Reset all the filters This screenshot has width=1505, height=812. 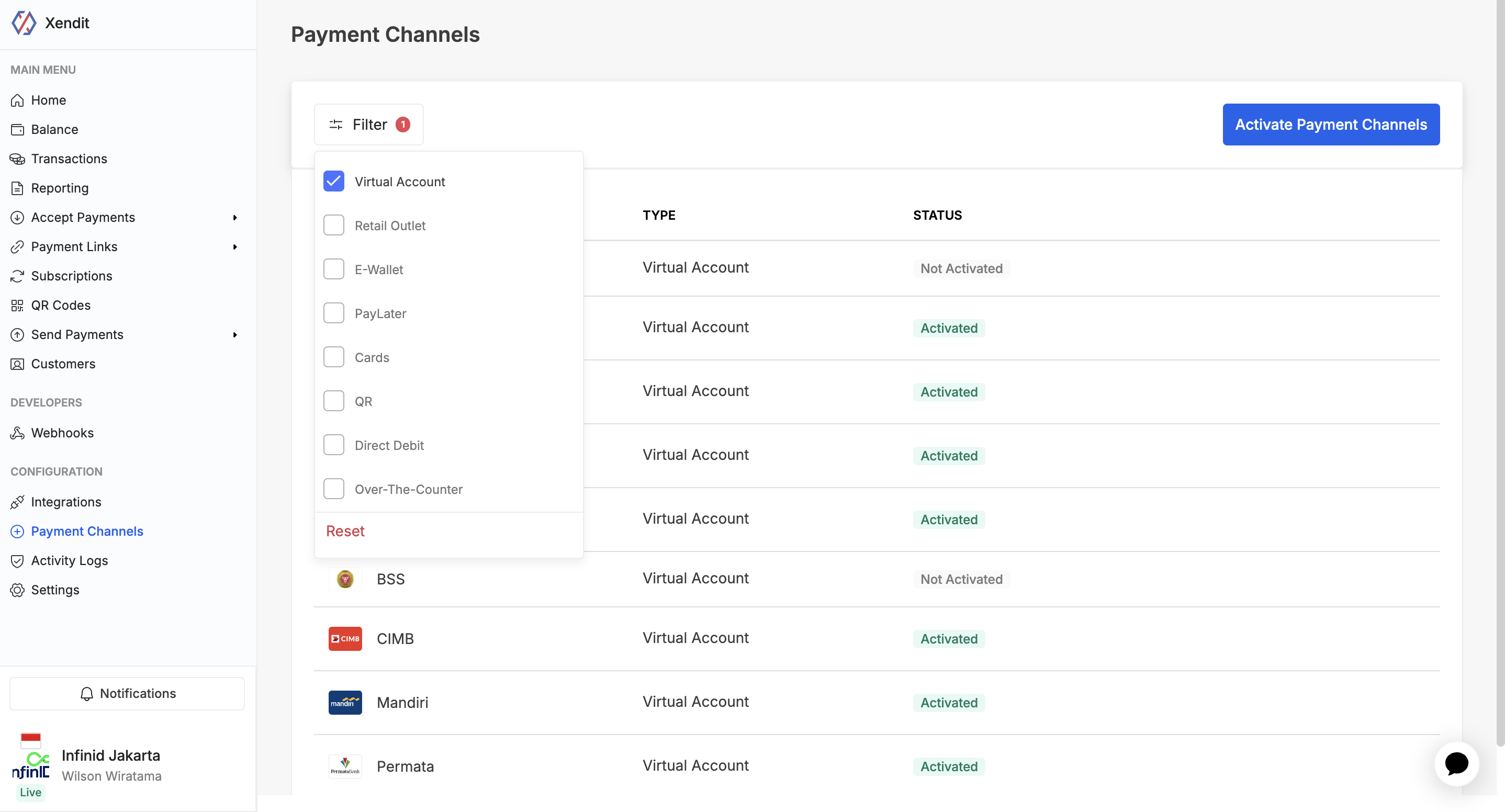[x=345, y=531]
